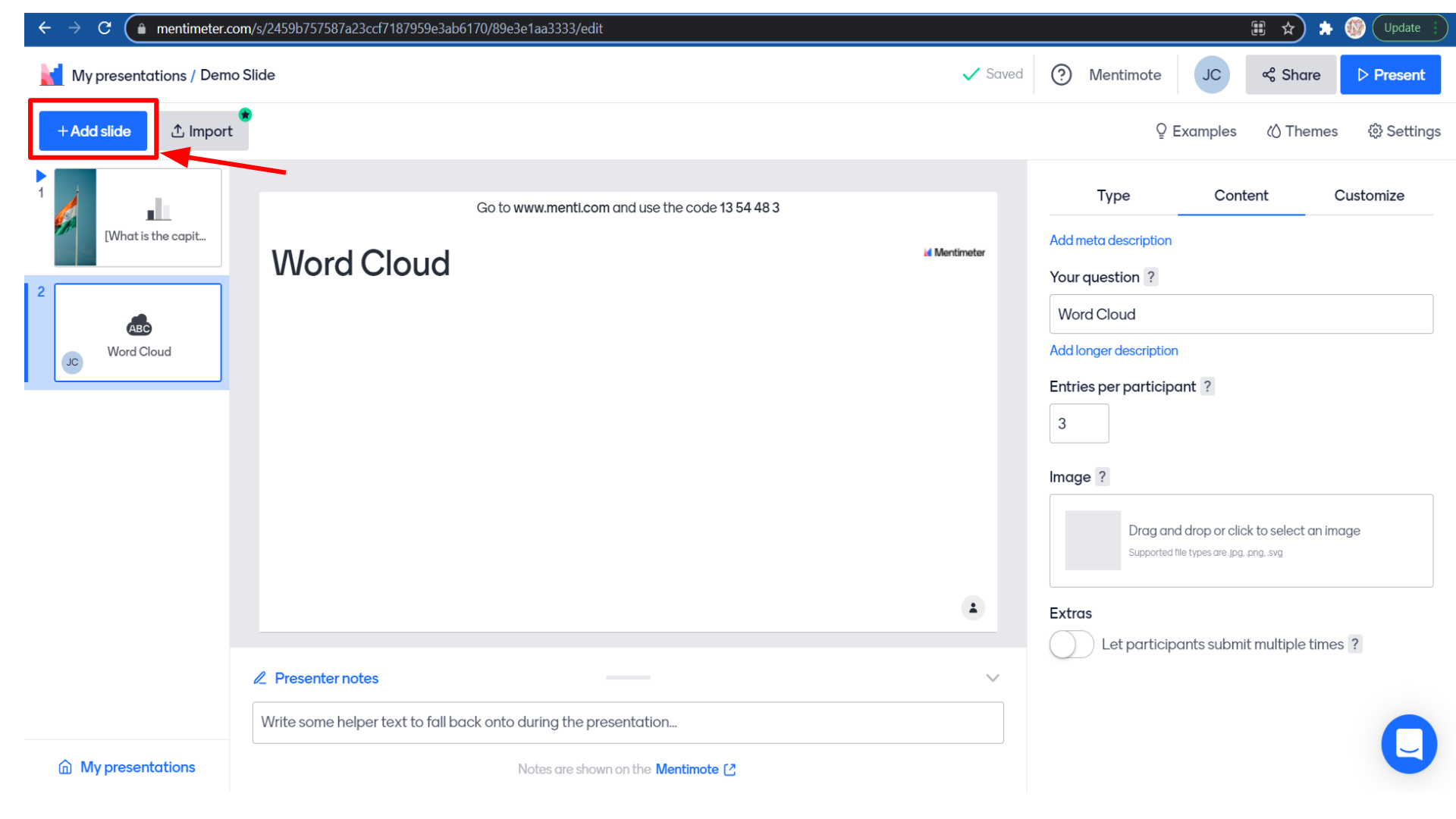Click the Import button
Viewport: 1456px width, 819px height.
[202, 131]
